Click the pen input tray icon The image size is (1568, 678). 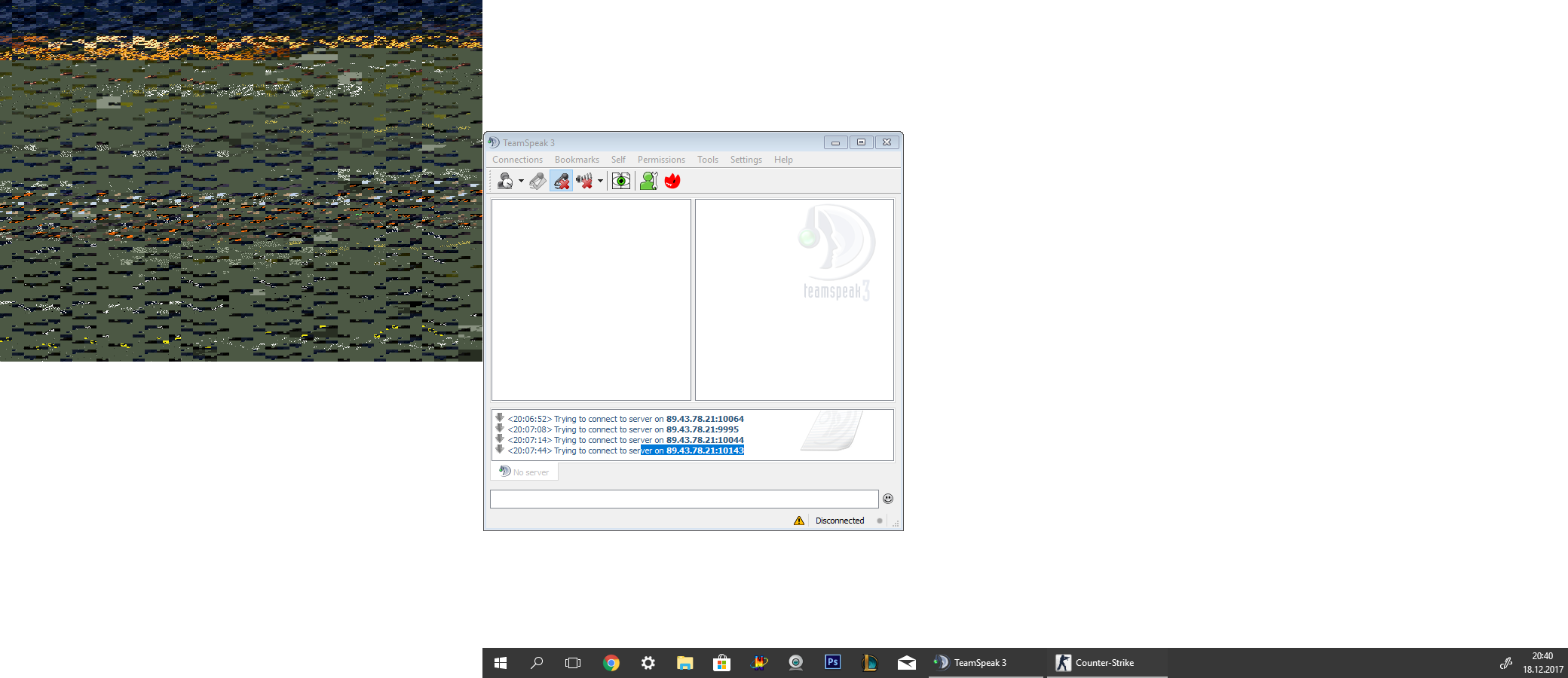click(1505, 663)
